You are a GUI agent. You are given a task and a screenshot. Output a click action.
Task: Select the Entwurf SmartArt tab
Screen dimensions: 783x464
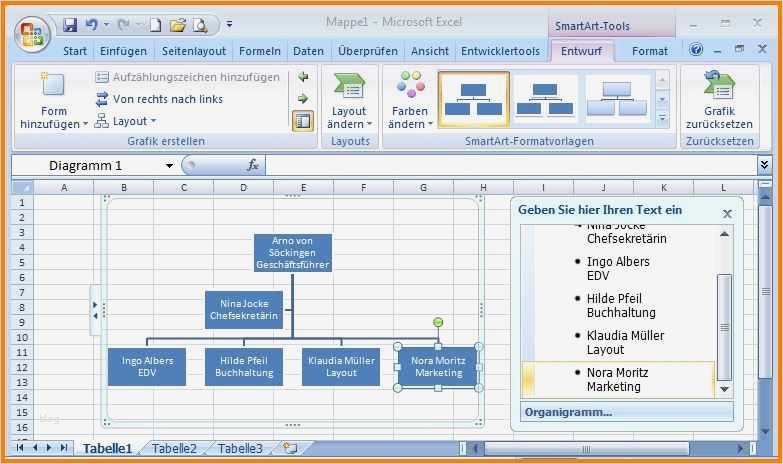(581, 51)
